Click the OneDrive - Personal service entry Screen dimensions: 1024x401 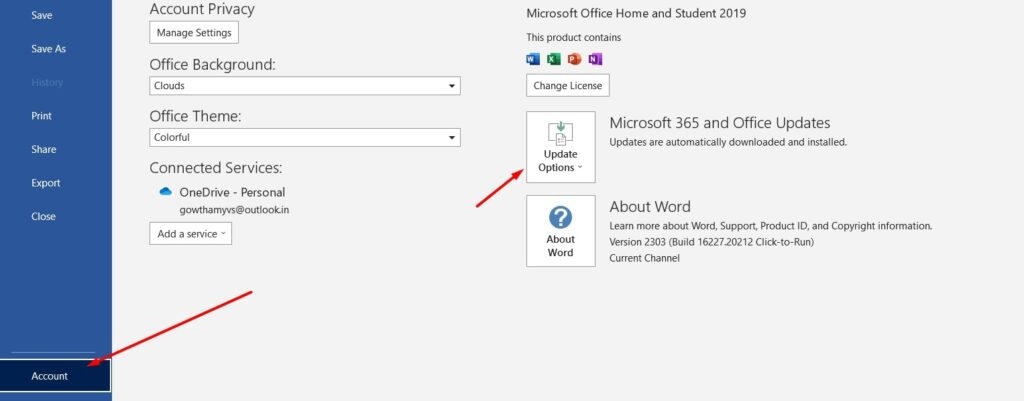pos(232,192)
